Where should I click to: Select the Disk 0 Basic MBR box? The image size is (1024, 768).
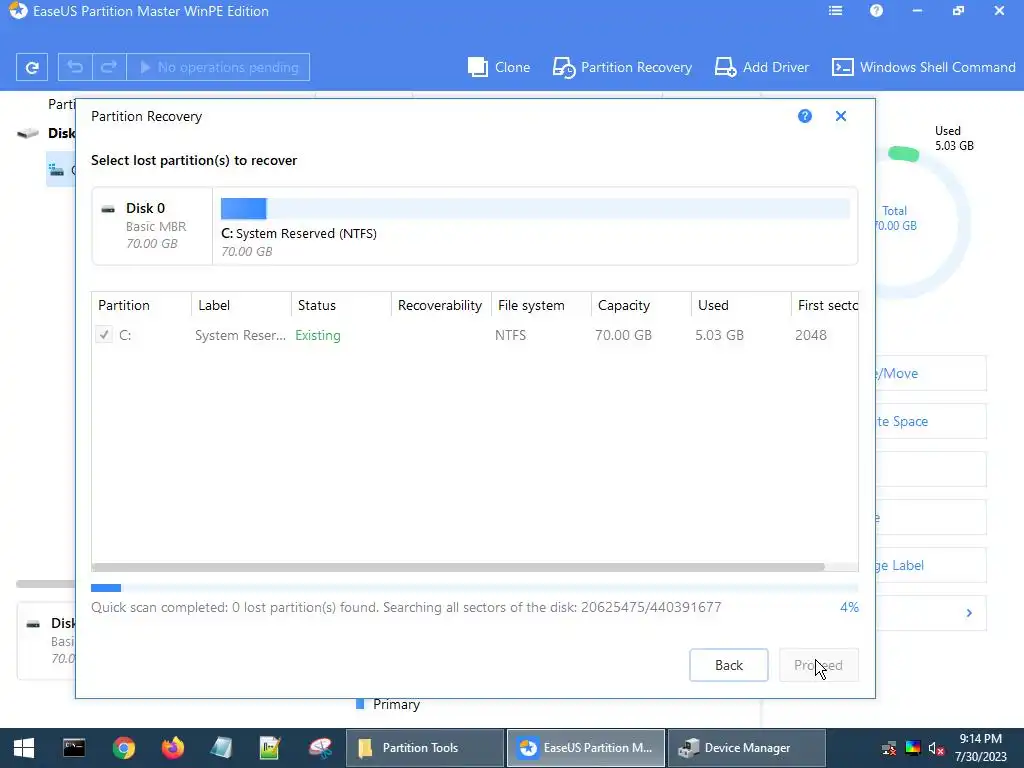[152, 226]
